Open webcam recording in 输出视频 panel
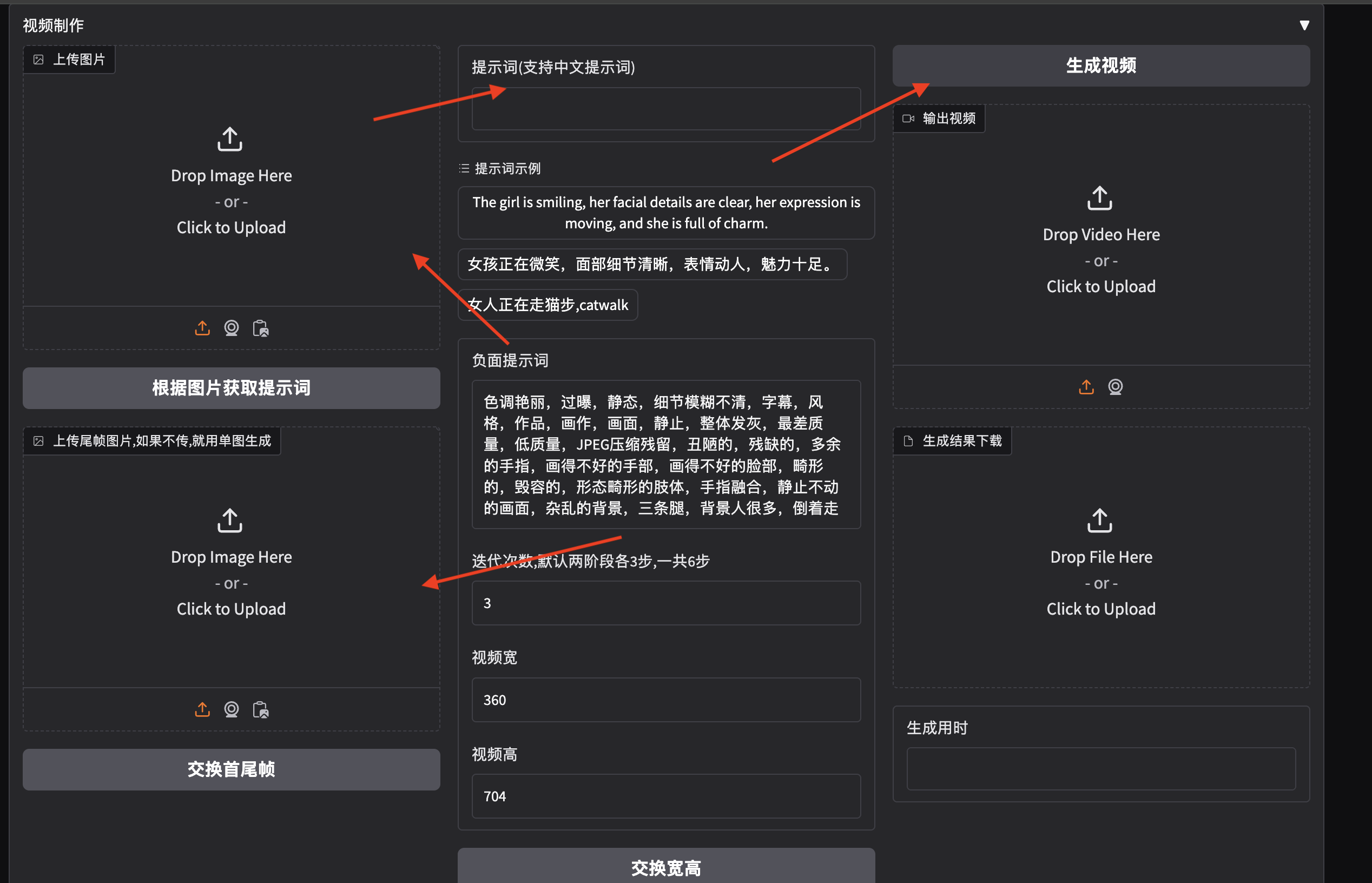The image size is (1372, 883). pyautogui.click(x=1115, y=387)
